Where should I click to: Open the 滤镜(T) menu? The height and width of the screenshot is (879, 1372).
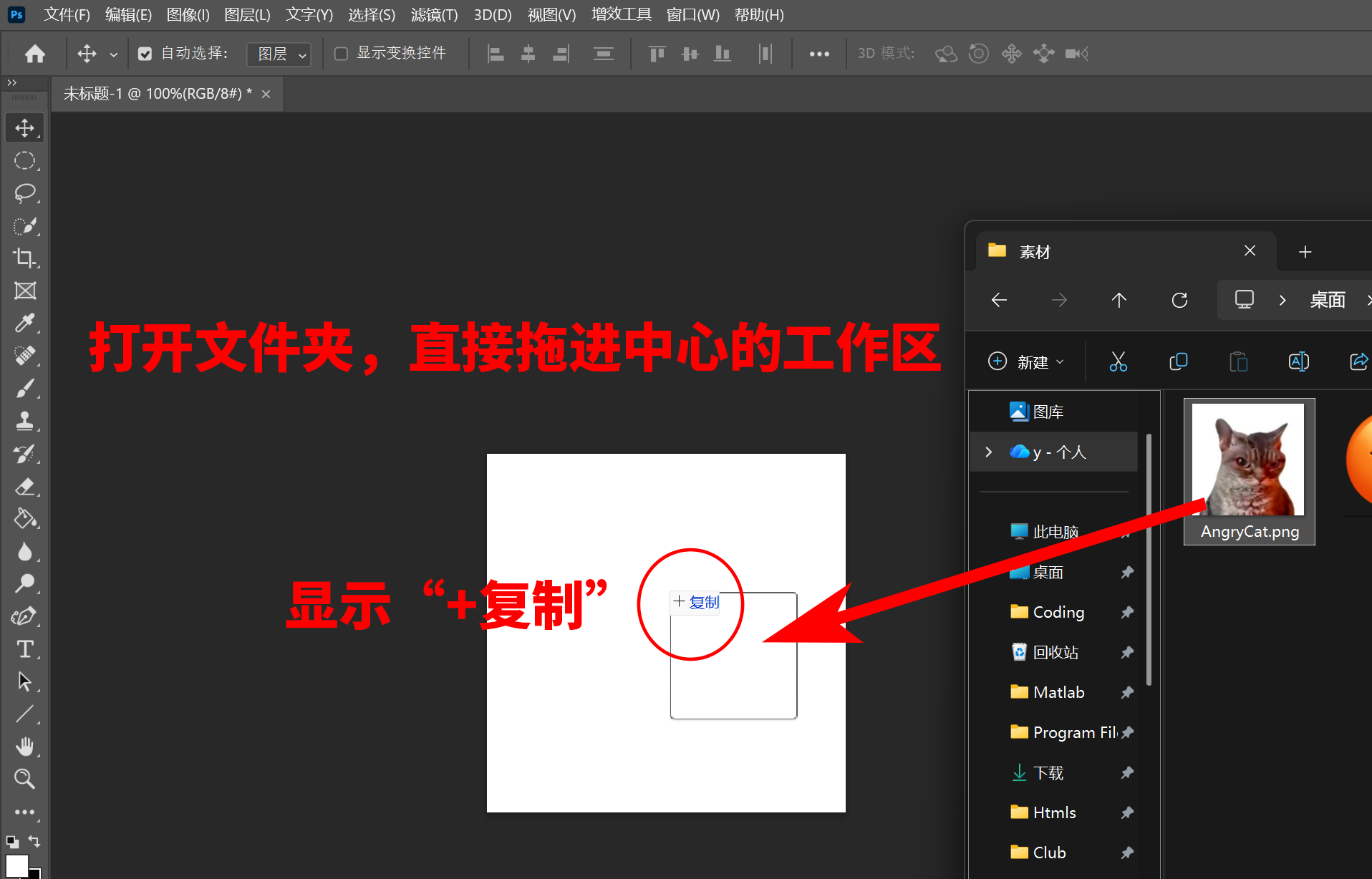point(434,15)
